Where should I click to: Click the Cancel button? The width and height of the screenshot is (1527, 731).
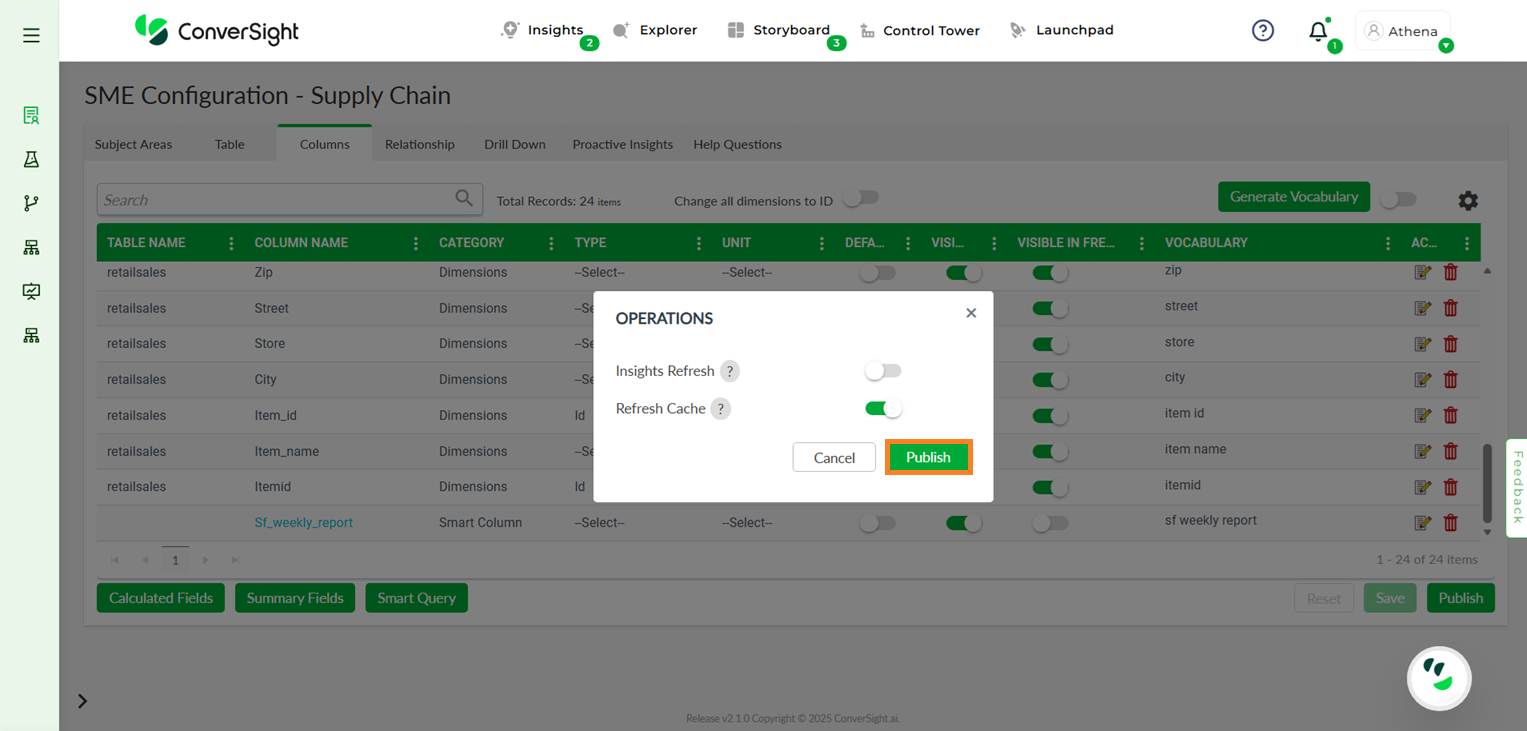click(833, 457)
